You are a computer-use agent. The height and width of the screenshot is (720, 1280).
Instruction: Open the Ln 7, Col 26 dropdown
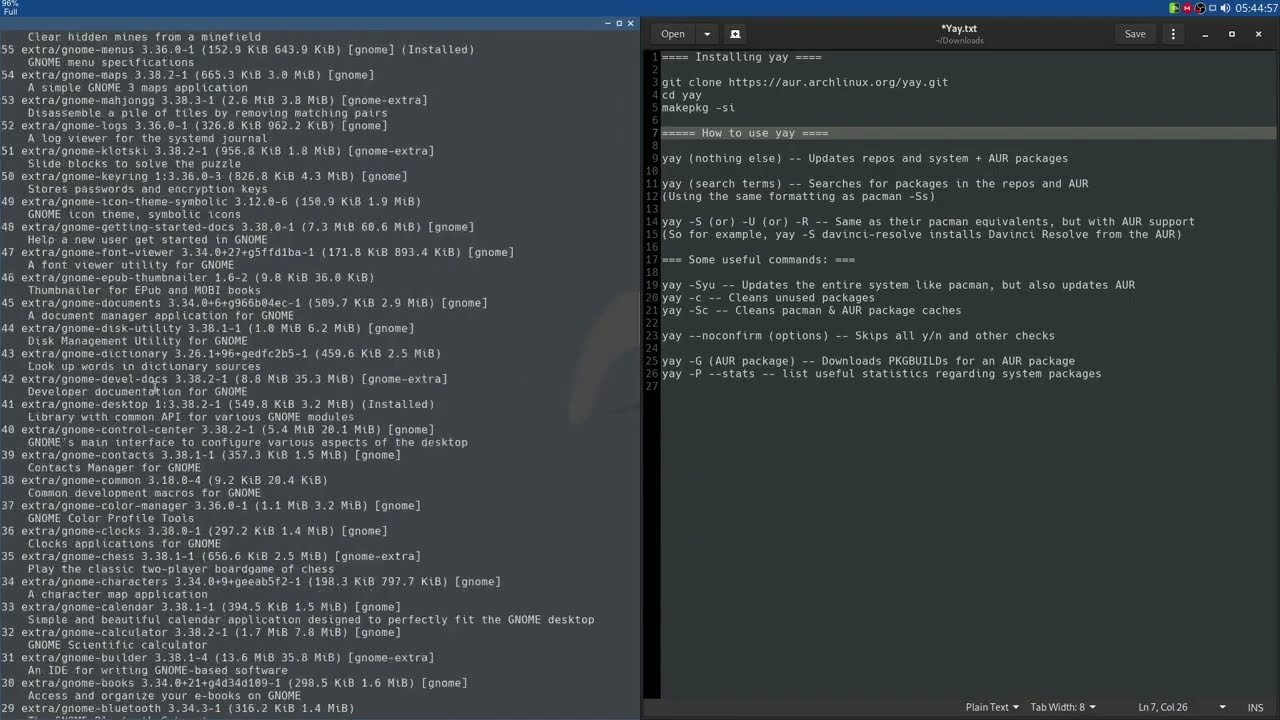point(1181,707)
